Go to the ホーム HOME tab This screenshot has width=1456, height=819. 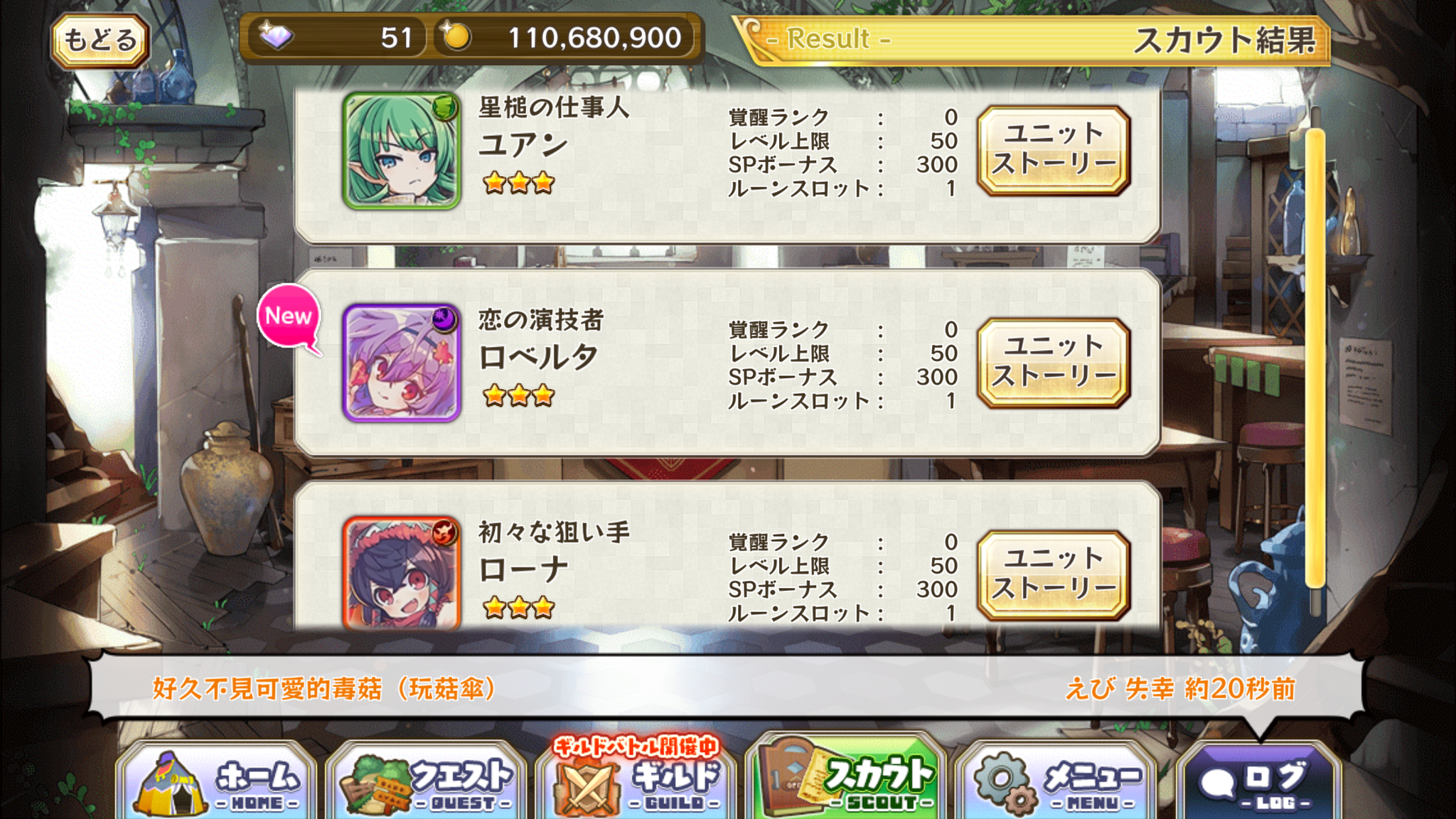[216, 781]
